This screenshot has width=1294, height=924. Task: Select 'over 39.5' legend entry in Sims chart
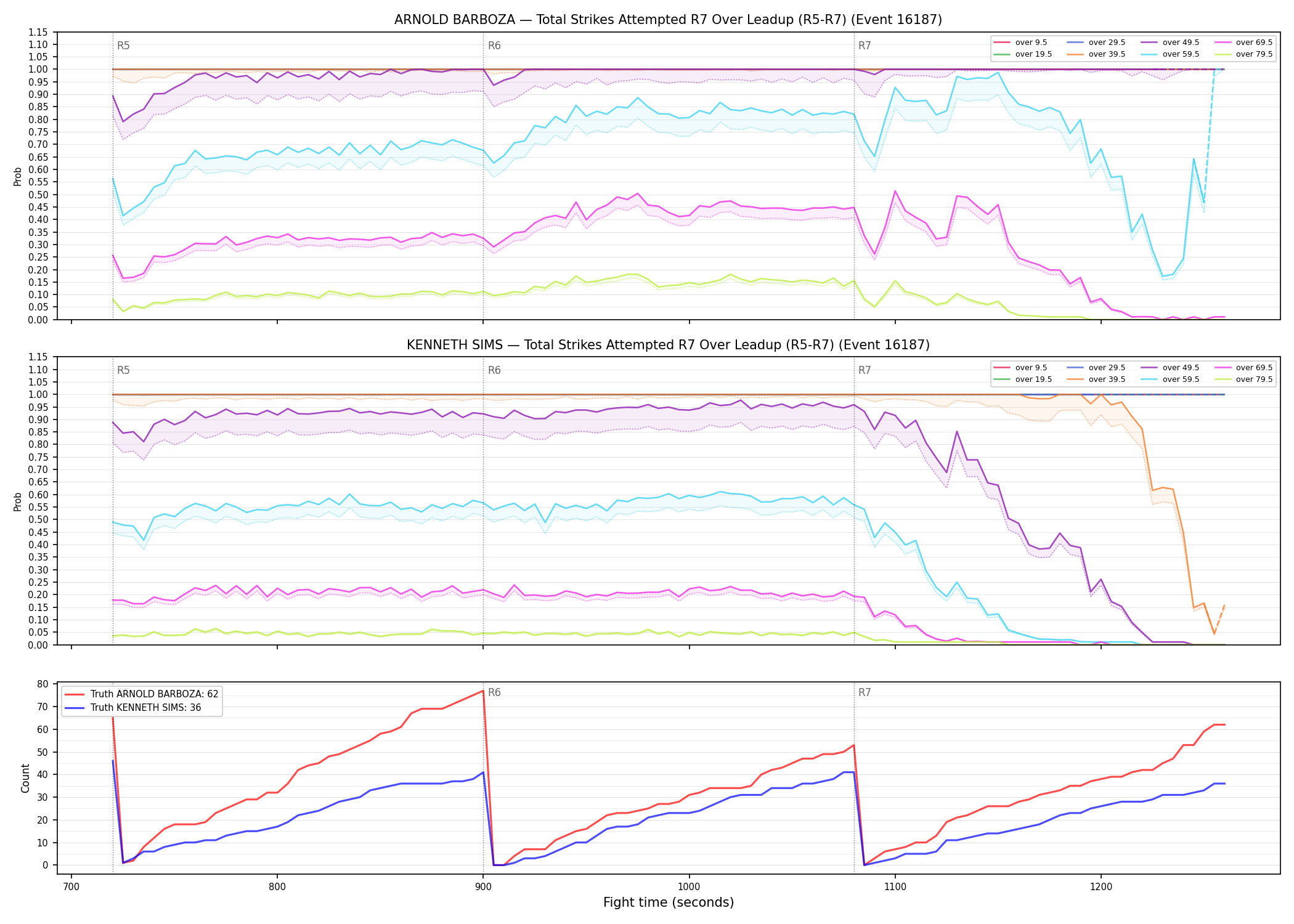click(1096, 379)
